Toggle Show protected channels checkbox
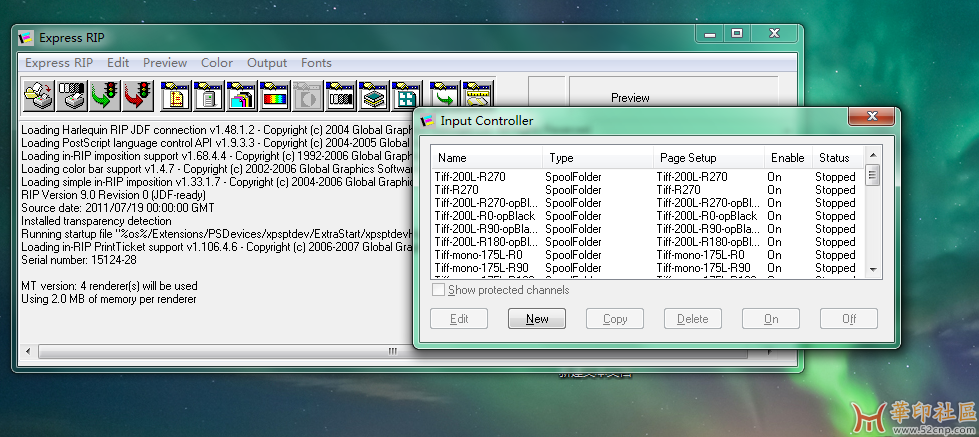The width and height of the screenshot is (979, 437). point(439,290)
